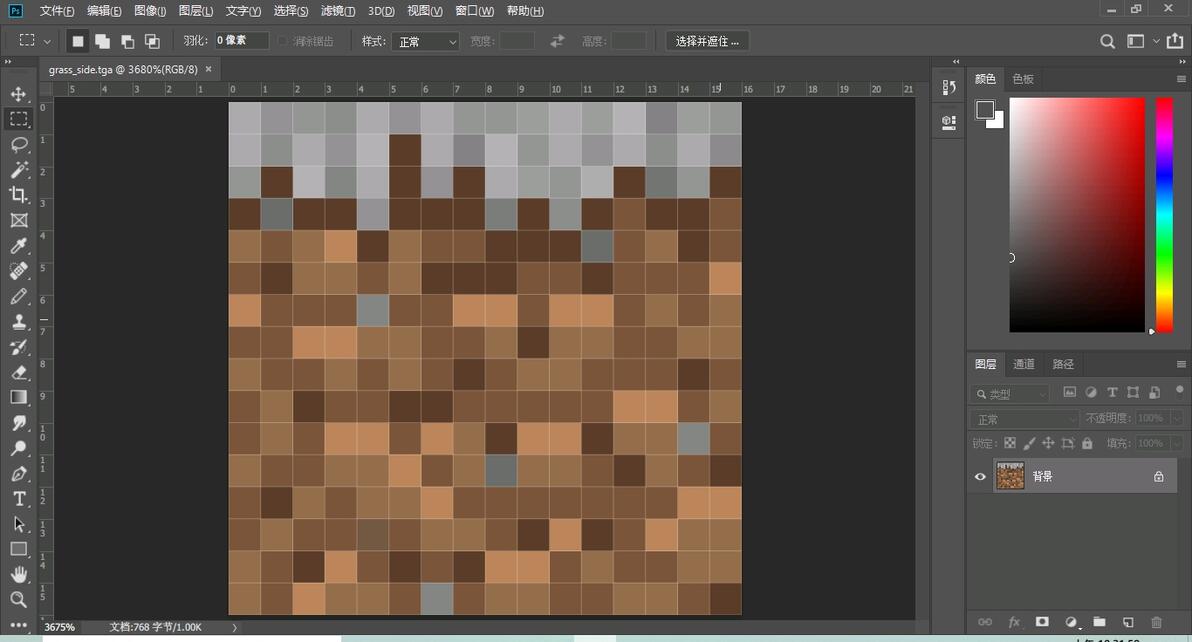Click the rainbow hue slider bar

pyautogui.click(x=1164, y=215)
